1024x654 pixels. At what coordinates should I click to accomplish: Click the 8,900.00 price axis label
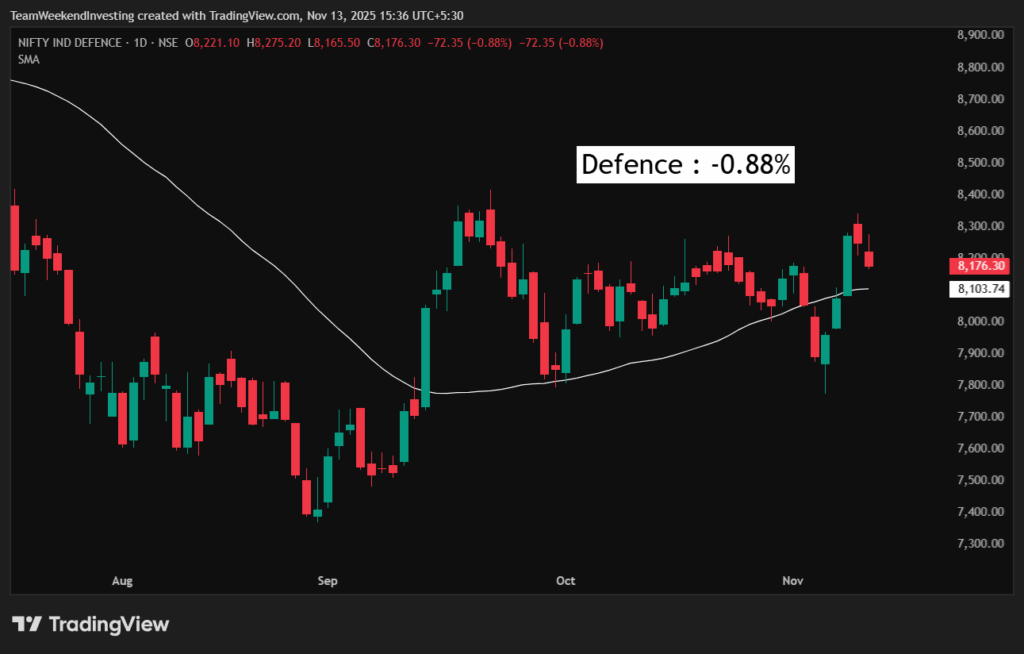pyautogui.click(x=980, y=35)
